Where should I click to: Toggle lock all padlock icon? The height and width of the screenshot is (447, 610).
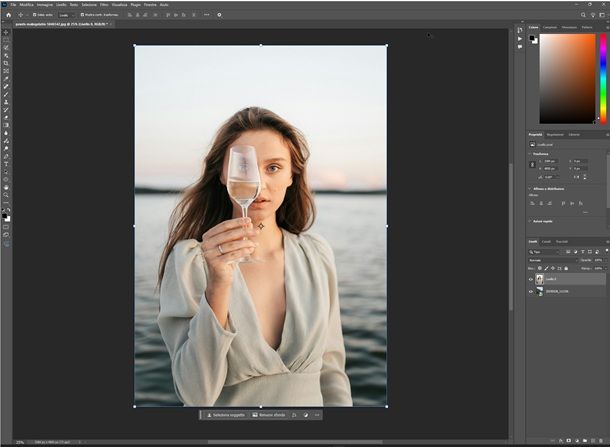[566, 268]
